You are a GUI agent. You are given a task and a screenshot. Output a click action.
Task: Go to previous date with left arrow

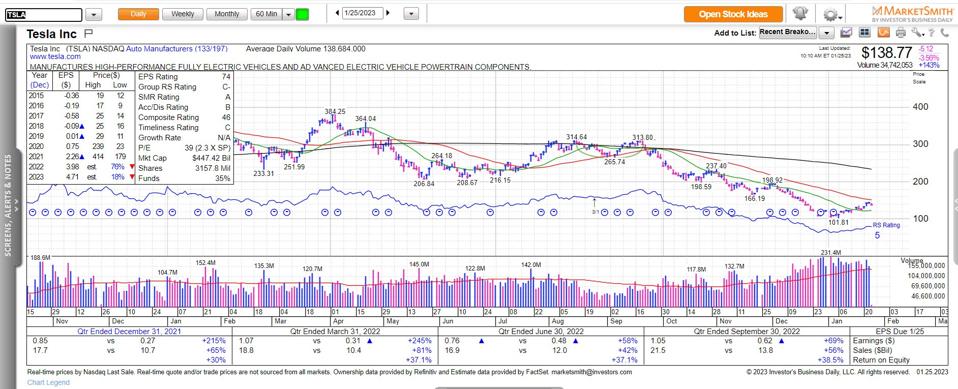click(x=336, y=13)
